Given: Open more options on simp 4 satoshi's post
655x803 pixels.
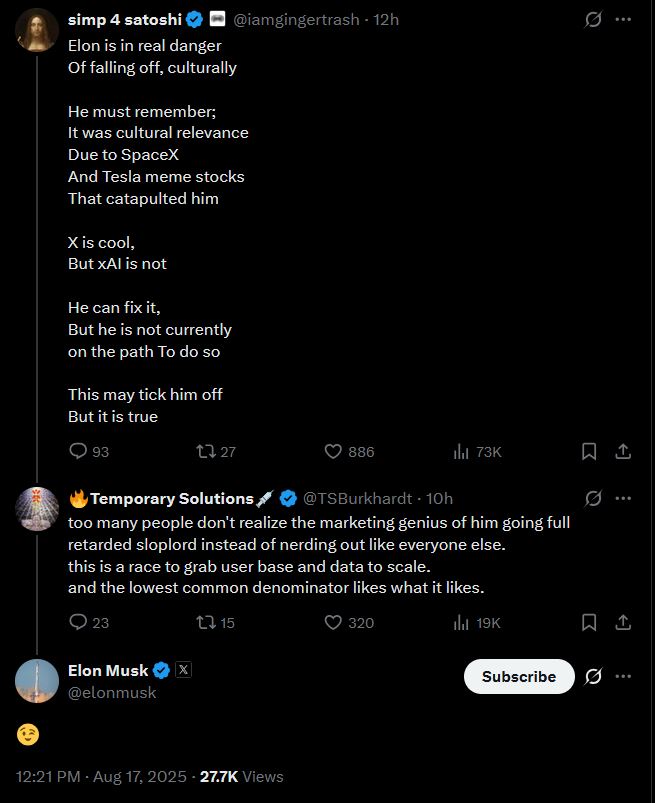Looking at the screenshot, I should [623, 19].
